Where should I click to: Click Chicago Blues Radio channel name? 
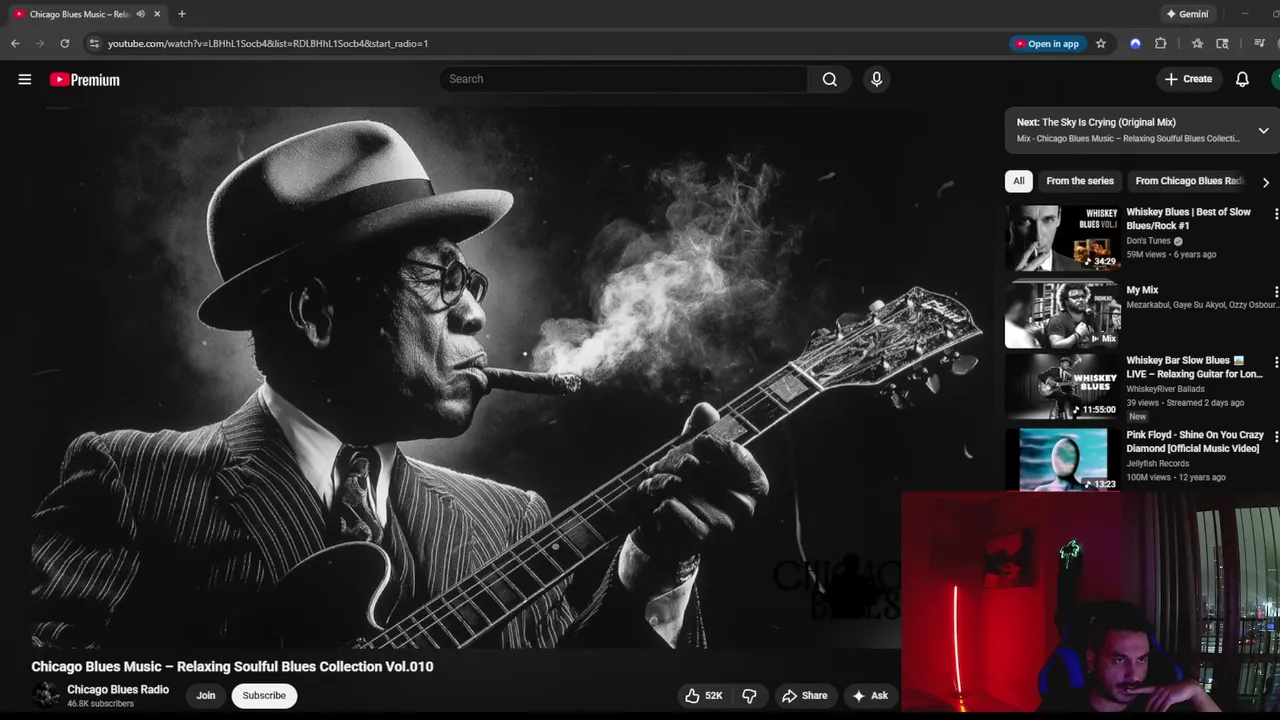[x=118, y=689]
